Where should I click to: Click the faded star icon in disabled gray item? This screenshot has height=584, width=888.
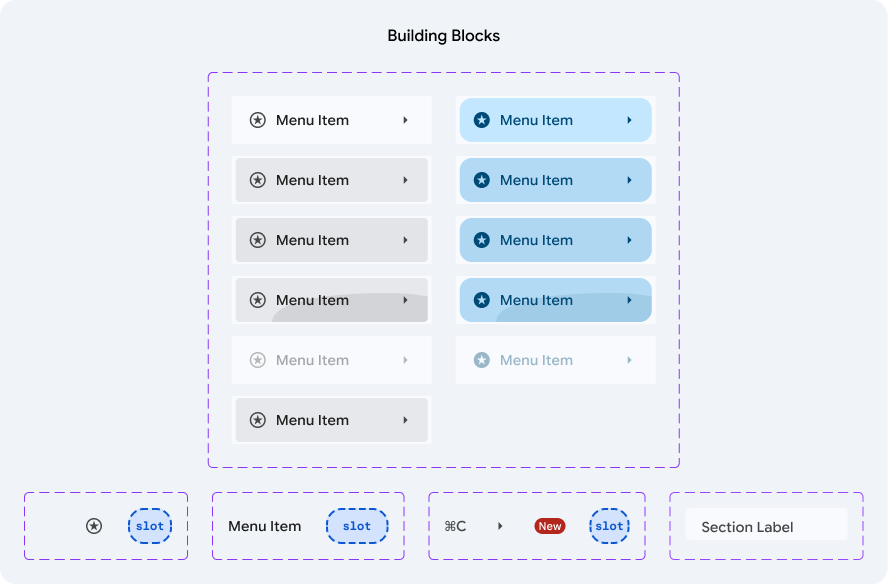point(258,360)
